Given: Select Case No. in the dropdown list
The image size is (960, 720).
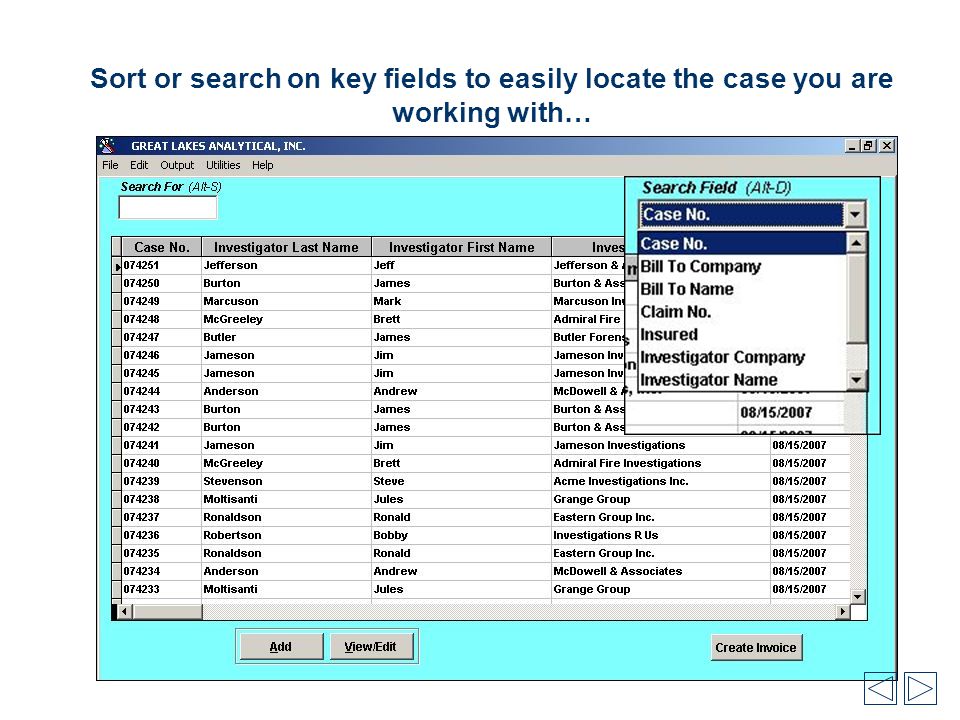Looking at the screenshot, I should click(742, 244).
